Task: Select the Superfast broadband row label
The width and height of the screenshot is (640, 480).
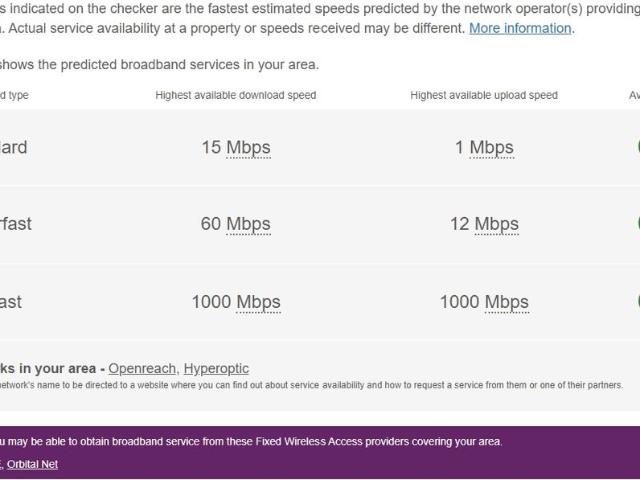Action: point(16,224)
